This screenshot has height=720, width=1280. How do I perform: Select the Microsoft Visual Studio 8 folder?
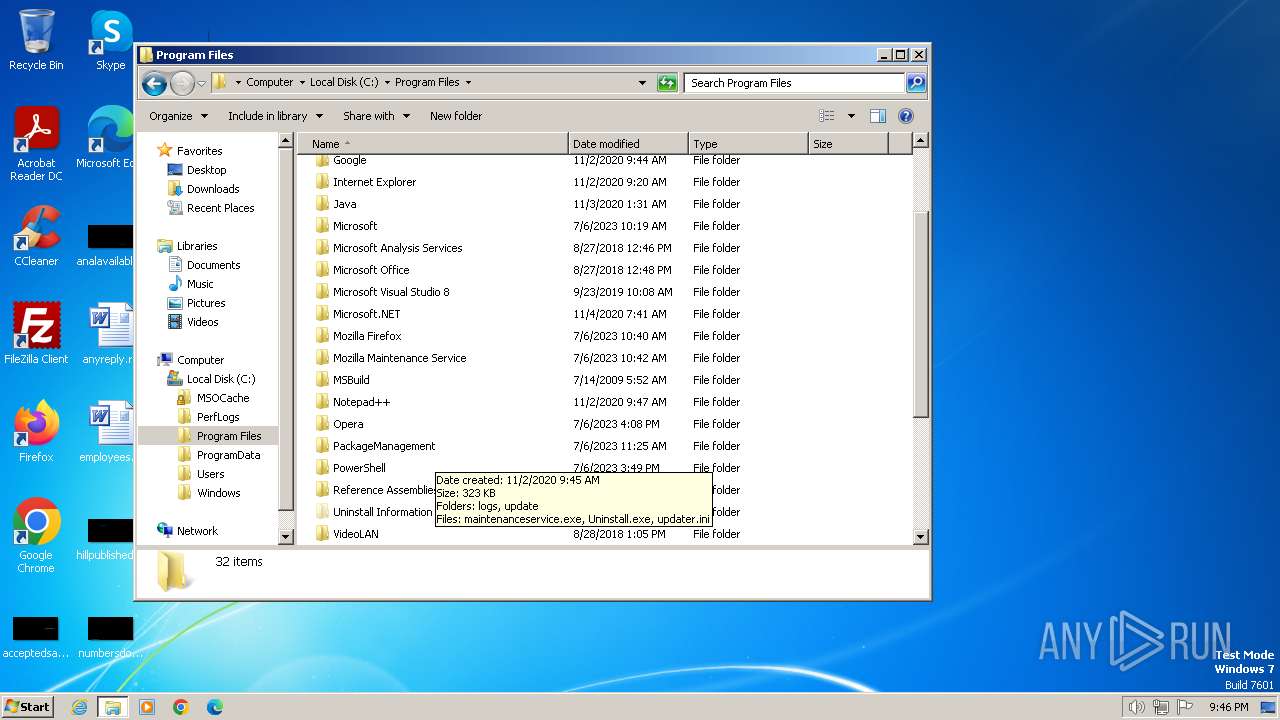391,292
